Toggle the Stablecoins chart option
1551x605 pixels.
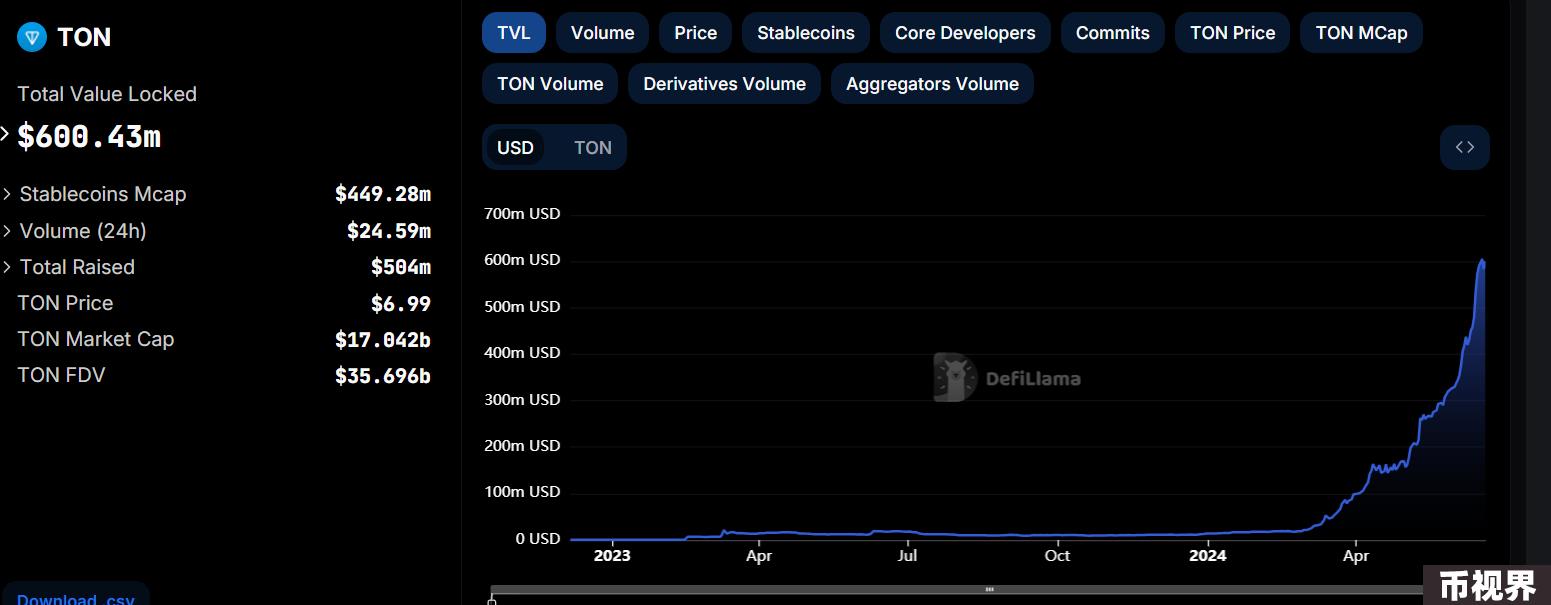tap(806, 33)
